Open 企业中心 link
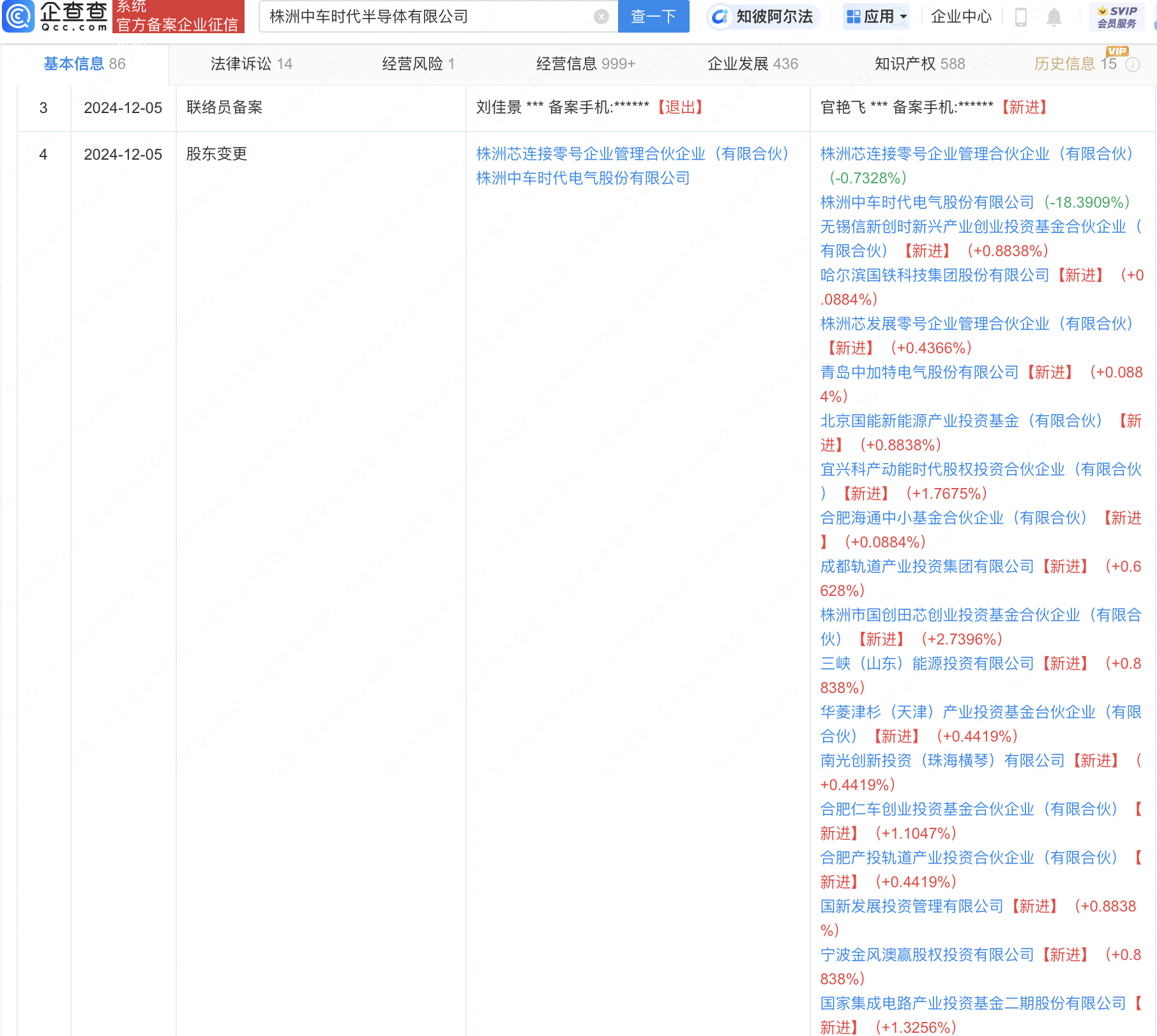The image size is (1157, 1036). 961,17
